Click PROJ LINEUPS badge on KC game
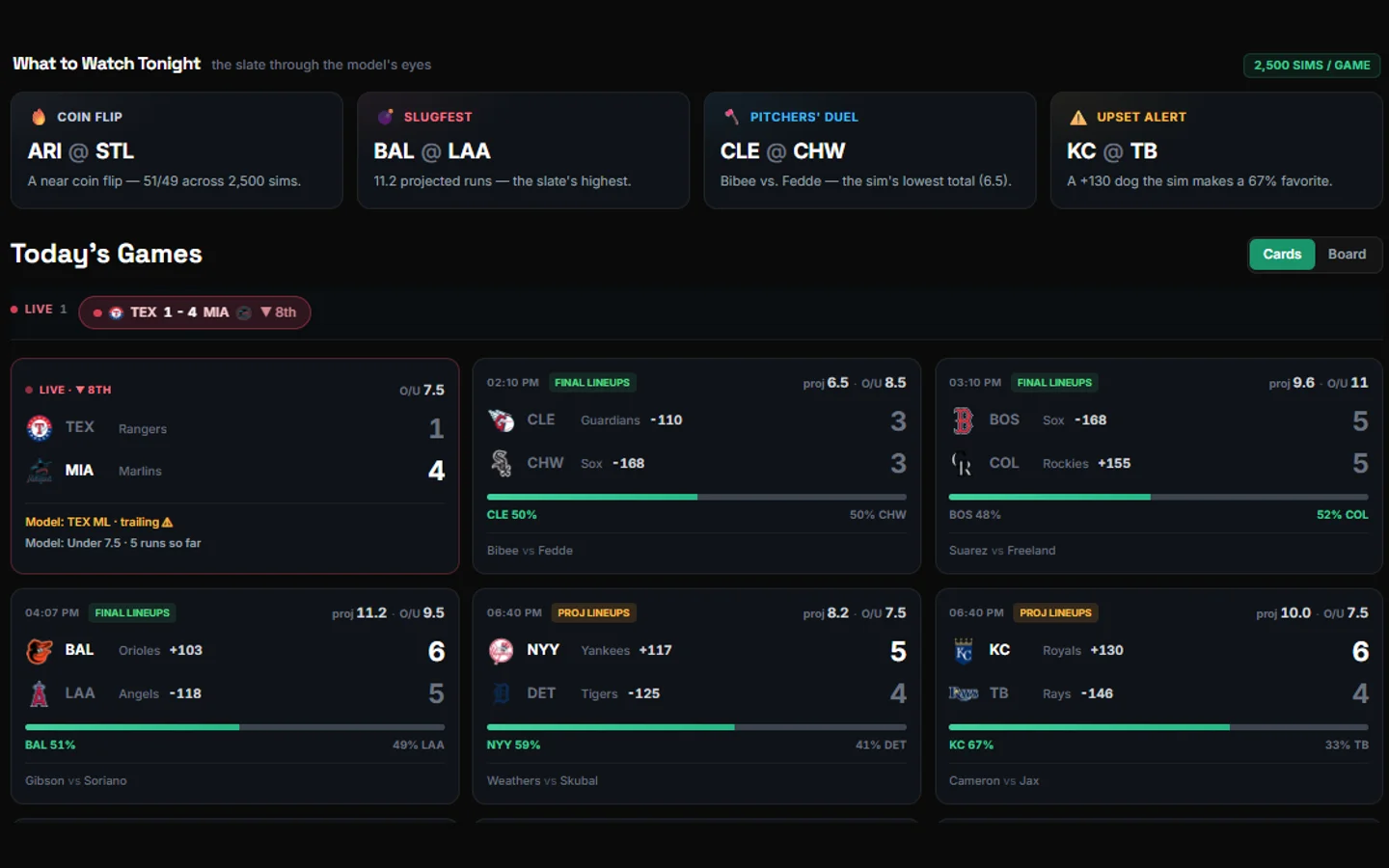This screenshot has height=868, width=1389. click(1055, 613)
